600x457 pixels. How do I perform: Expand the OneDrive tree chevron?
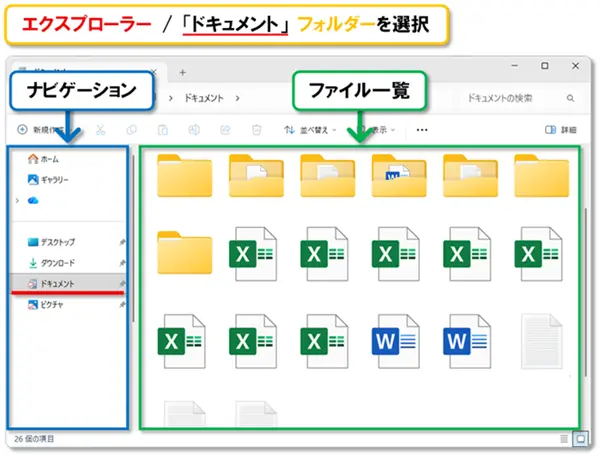point(17,201)
